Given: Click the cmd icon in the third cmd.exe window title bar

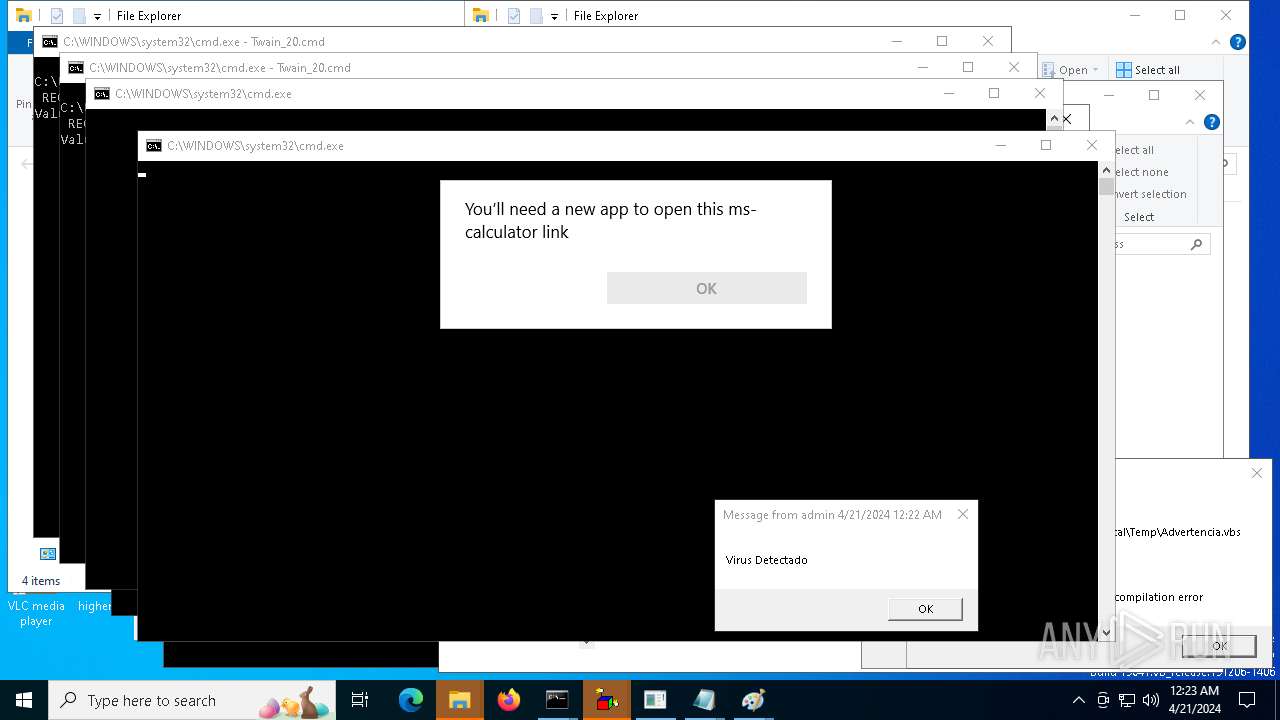Looking at the screenshot, I should tap(102, 94).
